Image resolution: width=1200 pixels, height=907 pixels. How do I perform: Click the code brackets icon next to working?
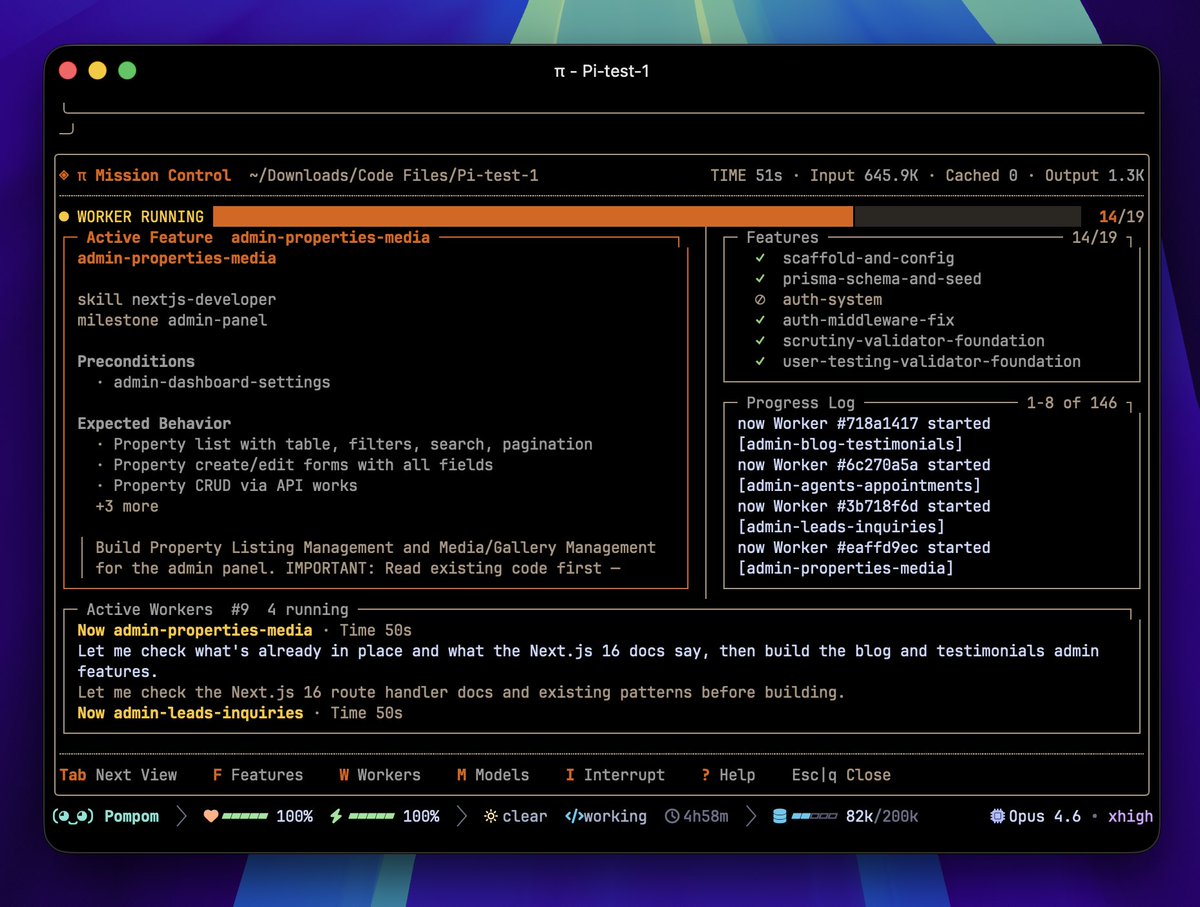574,816
